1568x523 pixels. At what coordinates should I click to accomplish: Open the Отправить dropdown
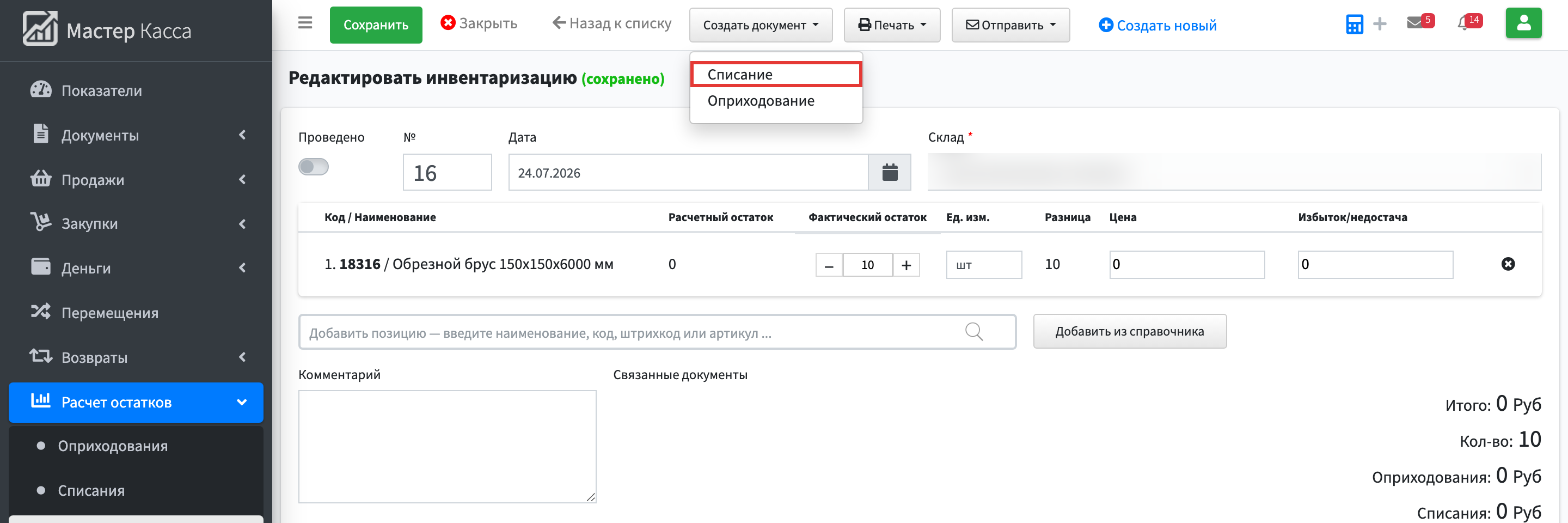tap(1010, 25)
